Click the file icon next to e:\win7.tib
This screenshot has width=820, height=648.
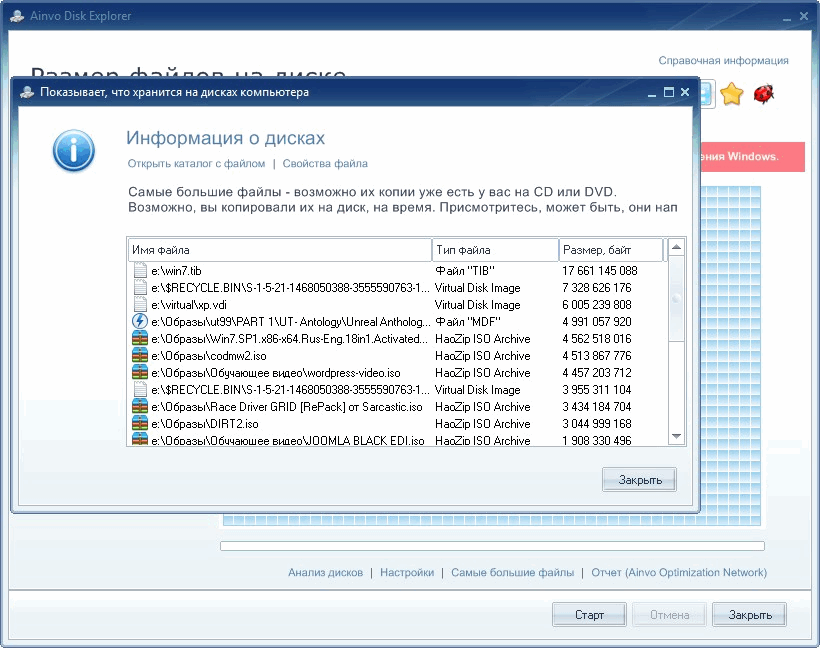click(140, 270)
